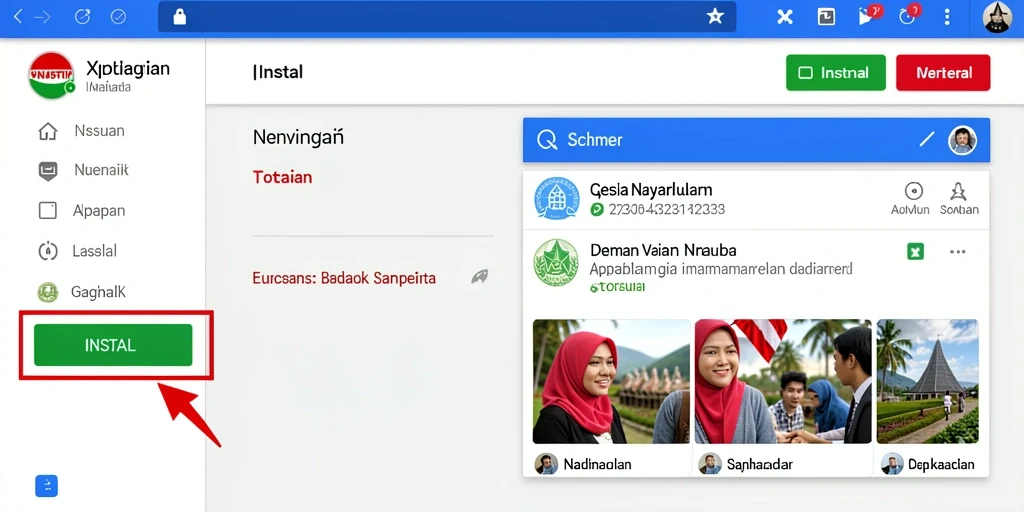Click the green Instnal button in header

click(x=836, y=72)
